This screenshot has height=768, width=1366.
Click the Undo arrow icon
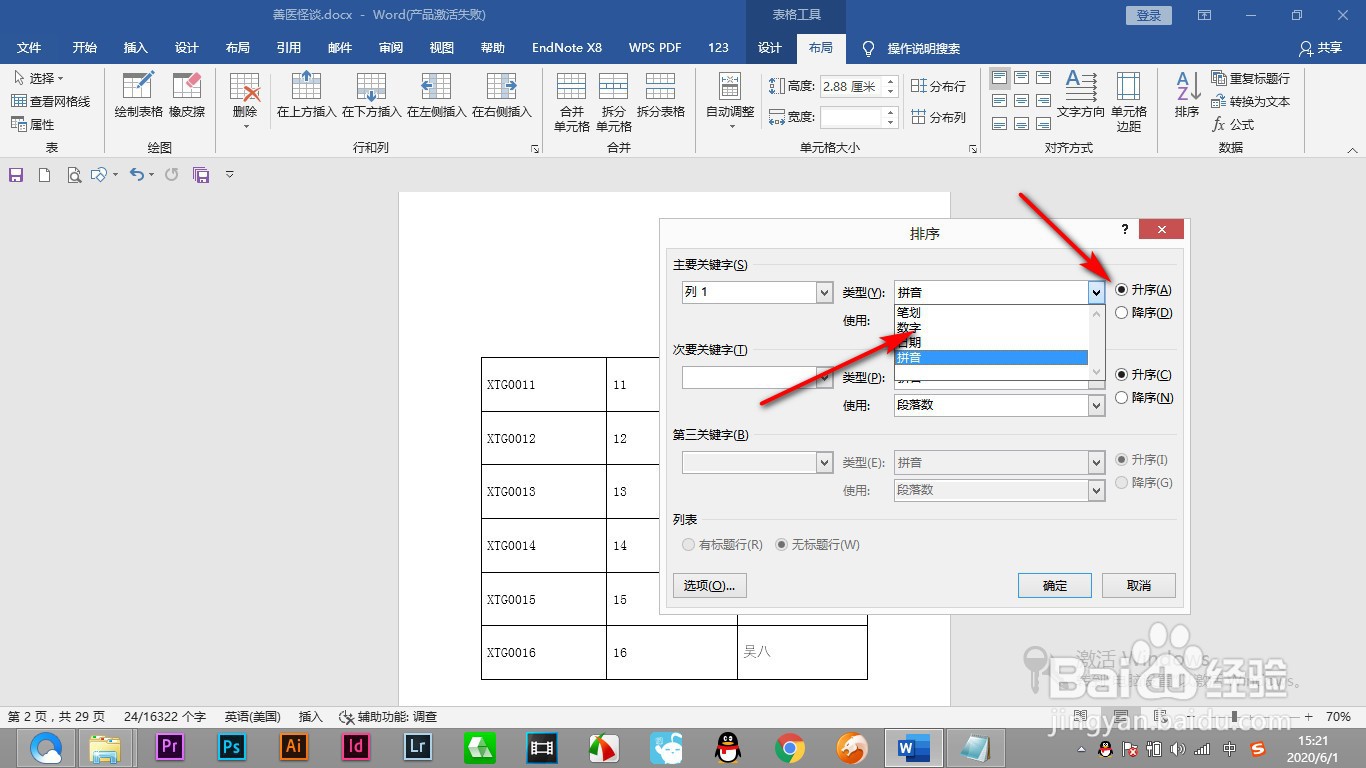(x=137, y=175)
